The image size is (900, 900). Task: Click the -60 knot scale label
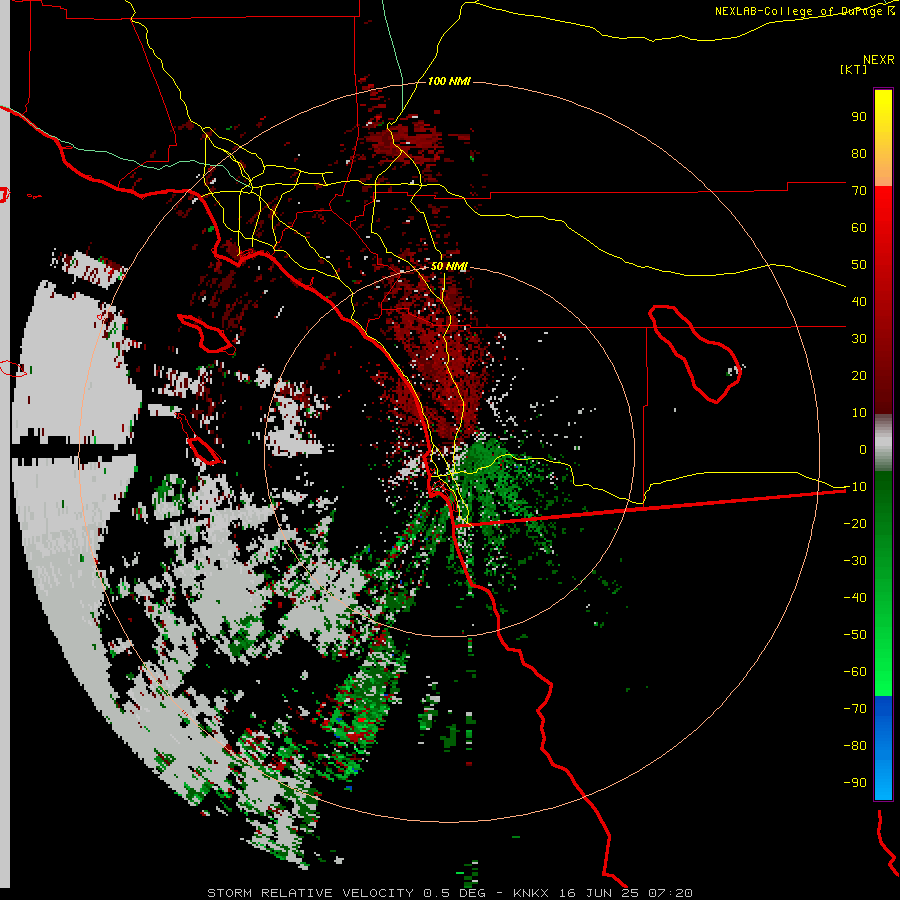[855, 672]
